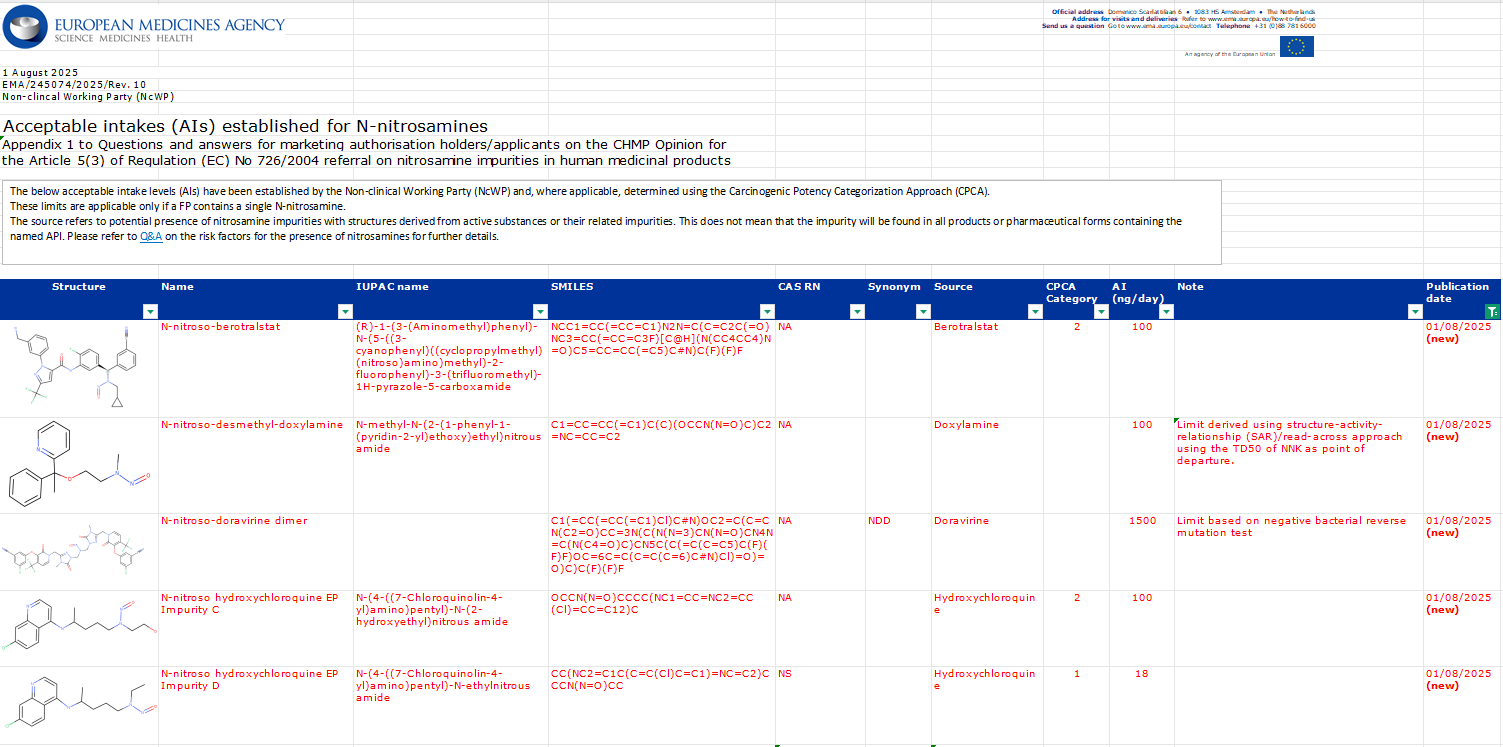Click the Doravirine source cell
This screenshot has width=1503, height=747.
[987, 552]
